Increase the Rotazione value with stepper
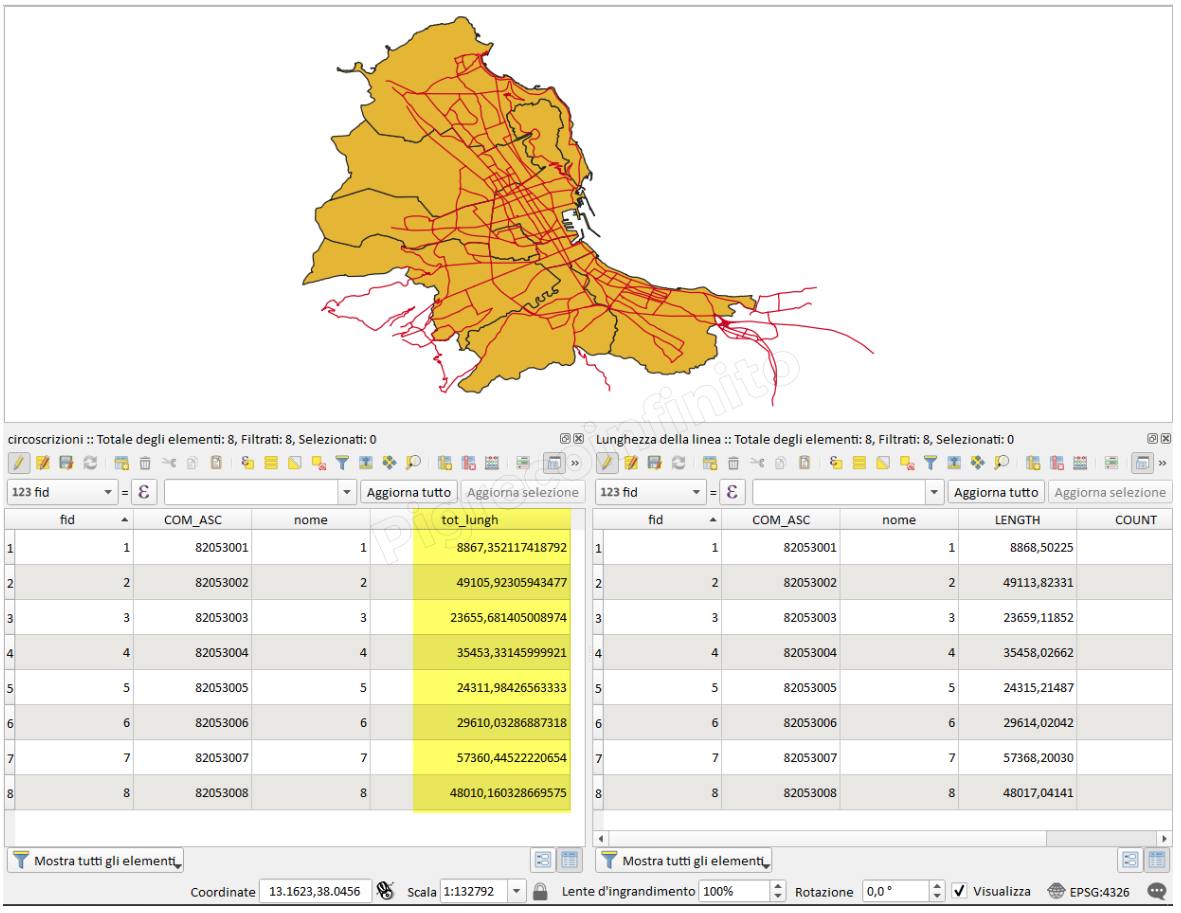1181x913 pixels. [936, 886]
